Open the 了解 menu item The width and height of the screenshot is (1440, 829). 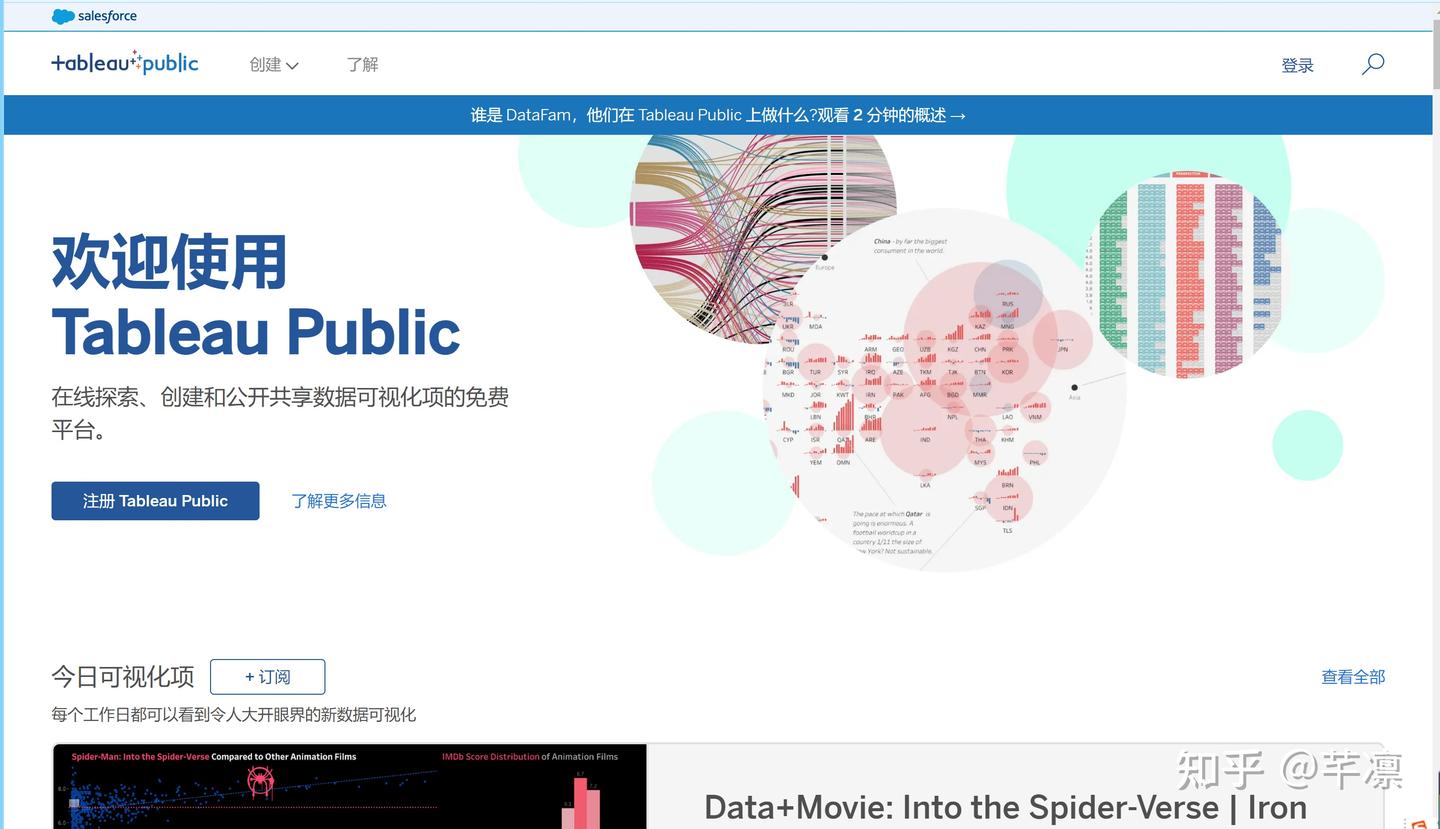click(x=362, y=64)
